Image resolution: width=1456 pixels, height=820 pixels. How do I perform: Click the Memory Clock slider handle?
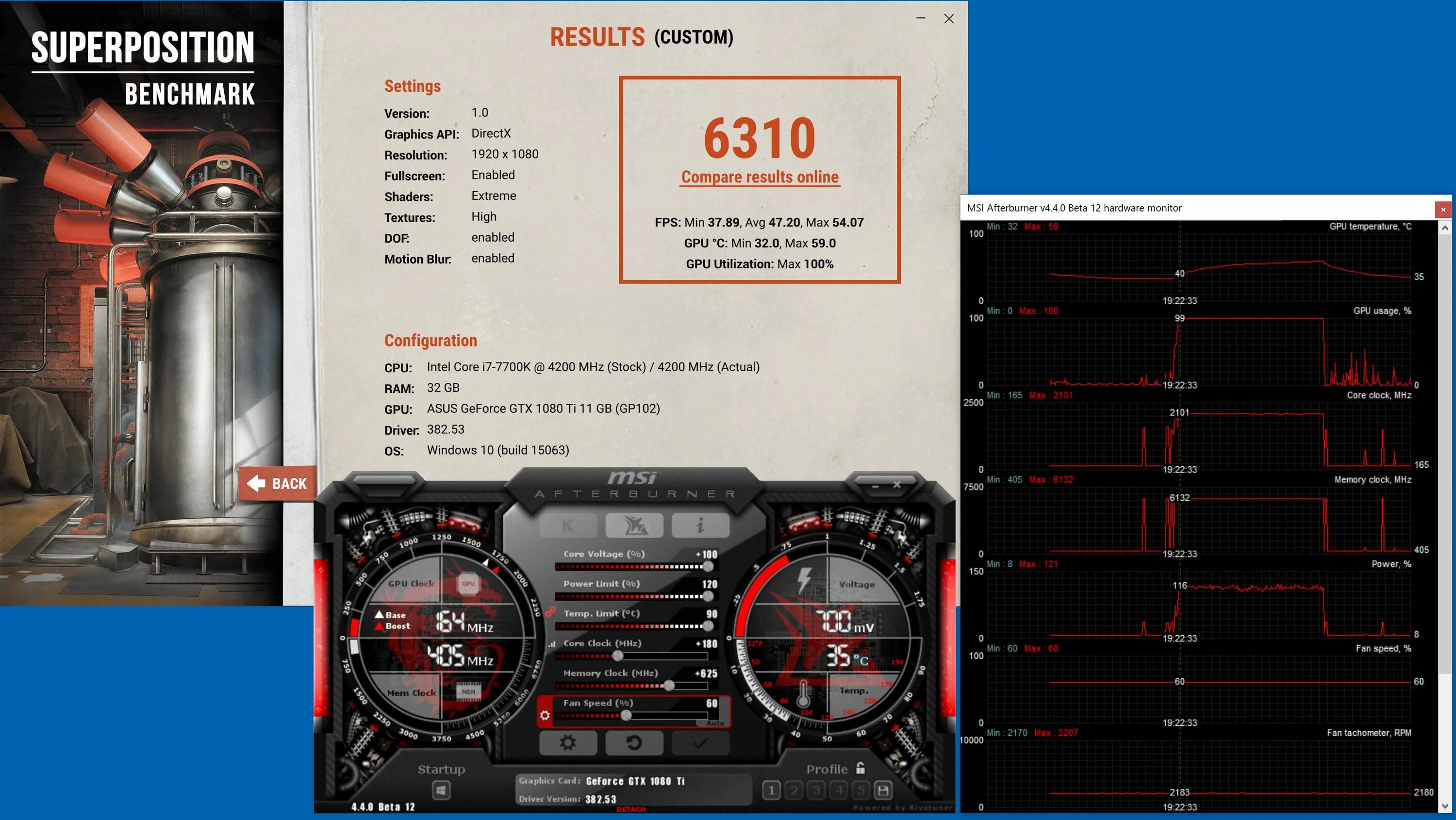(x=669, y=686)
